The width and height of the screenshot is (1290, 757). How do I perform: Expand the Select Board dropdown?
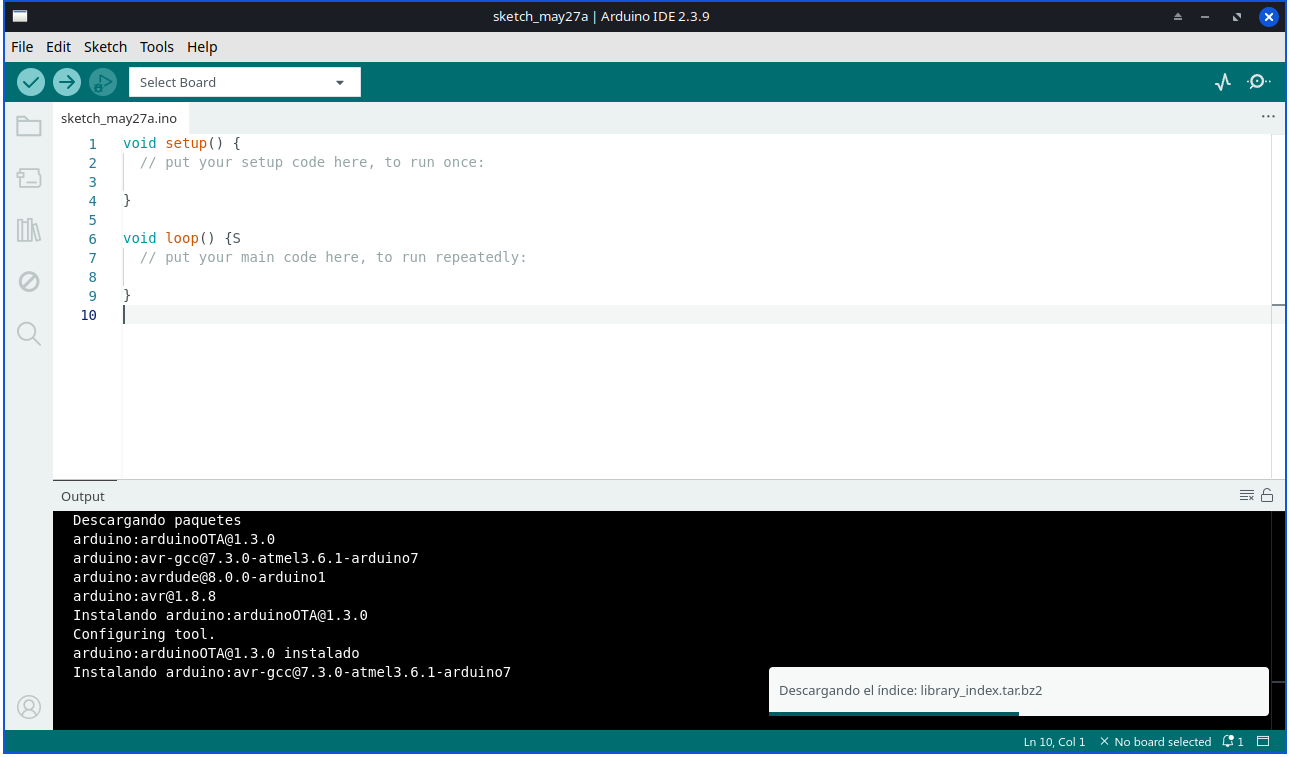[245, 82]
